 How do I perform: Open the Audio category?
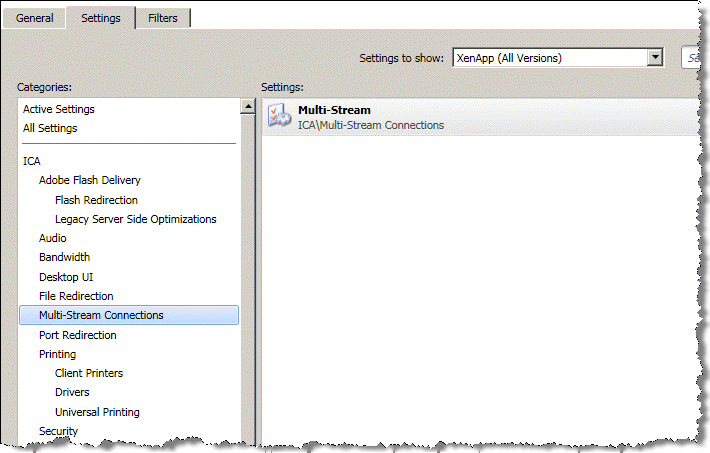pos(53,238)
